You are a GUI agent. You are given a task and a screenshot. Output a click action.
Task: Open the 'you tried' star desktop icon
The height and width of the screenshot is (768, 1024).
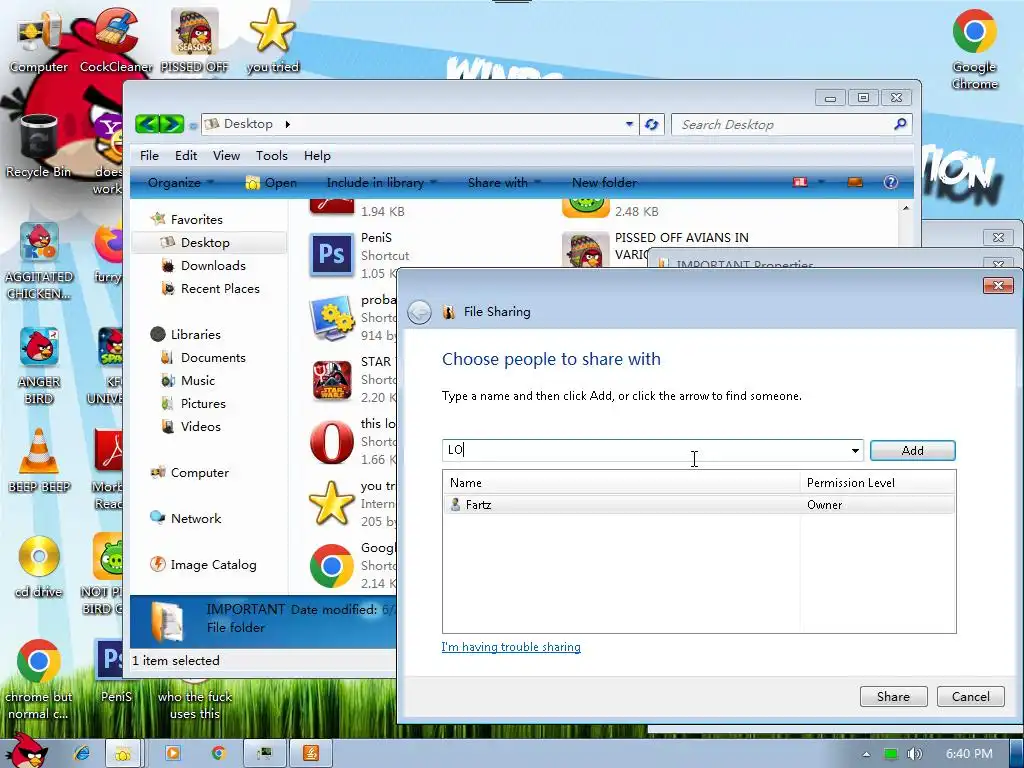(x=272, y=39)
